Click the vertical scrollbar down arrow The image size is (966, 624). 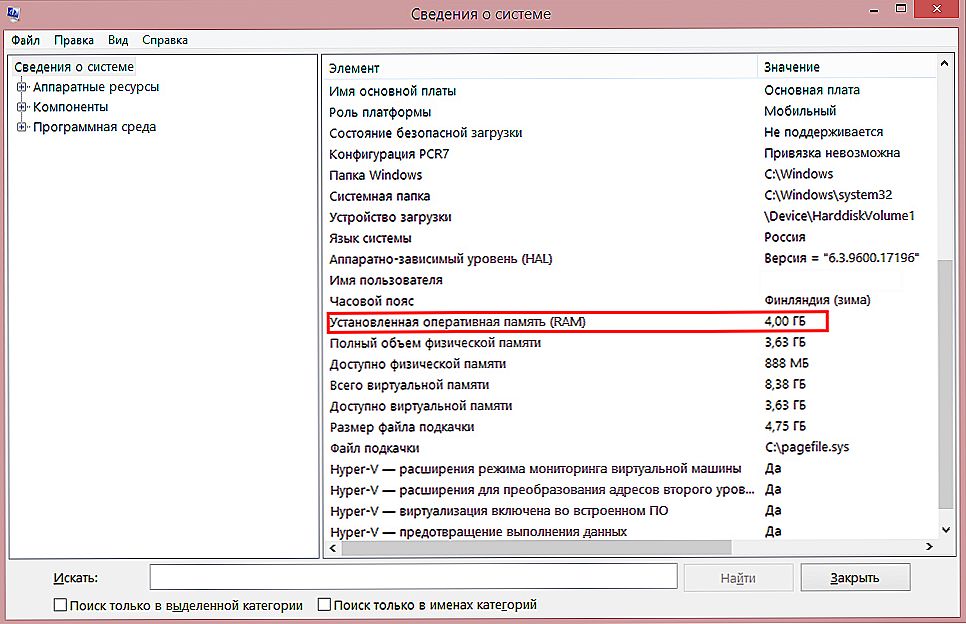point(945,530)
